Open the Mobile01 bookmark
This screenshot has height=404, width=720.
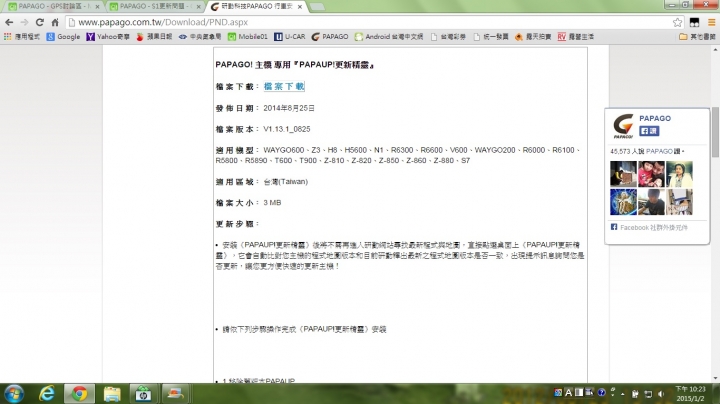pyautogui.click(x=248, y=37)
